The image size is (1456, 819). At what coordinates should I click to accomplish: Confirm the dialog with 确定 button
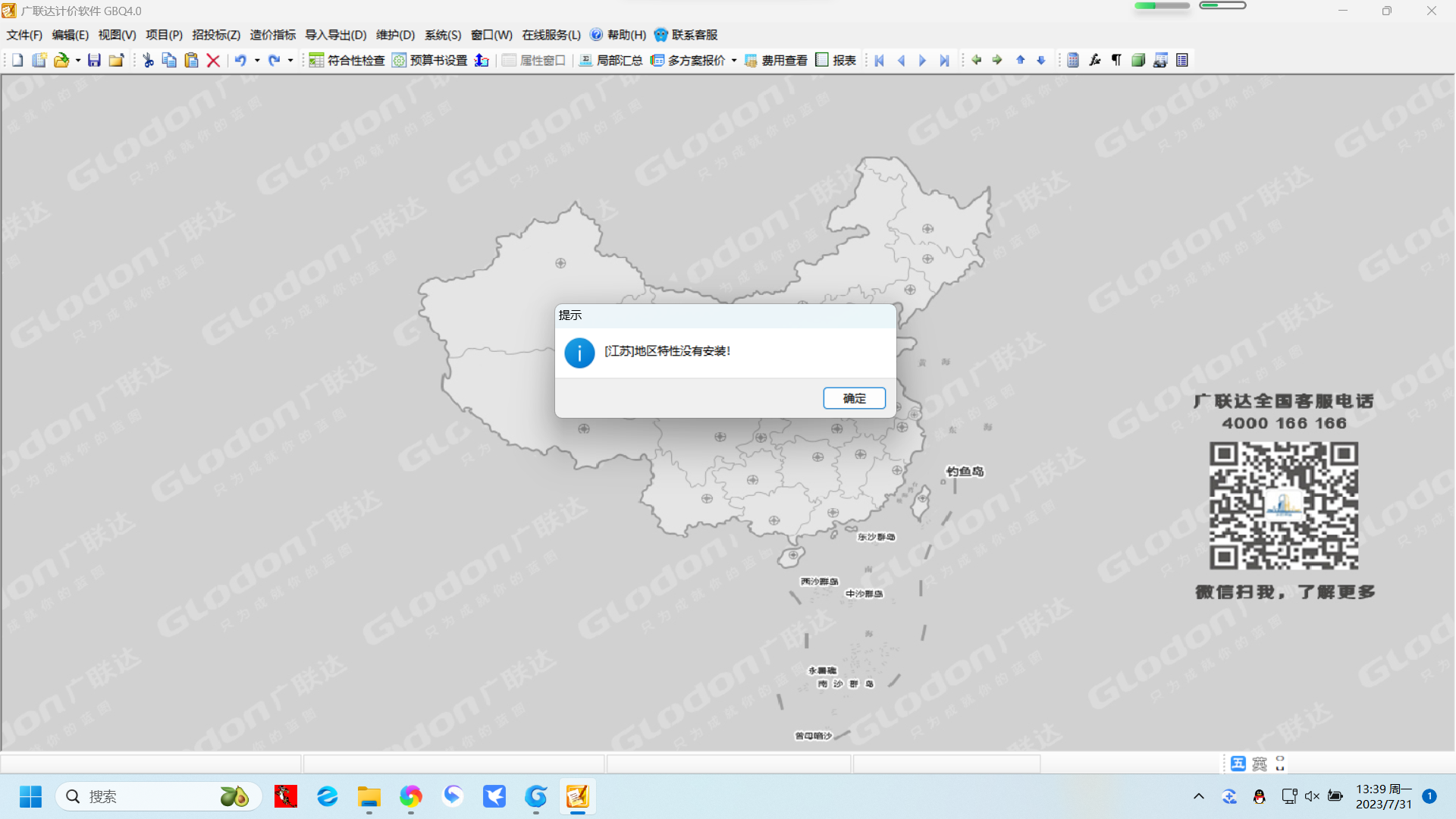coord(855,398)
